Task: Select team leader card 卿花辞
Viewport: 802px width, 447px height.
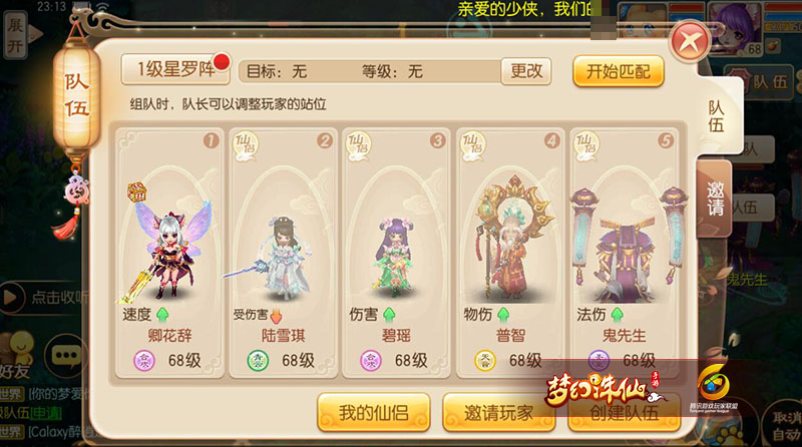Action: (x=169, y=253)
